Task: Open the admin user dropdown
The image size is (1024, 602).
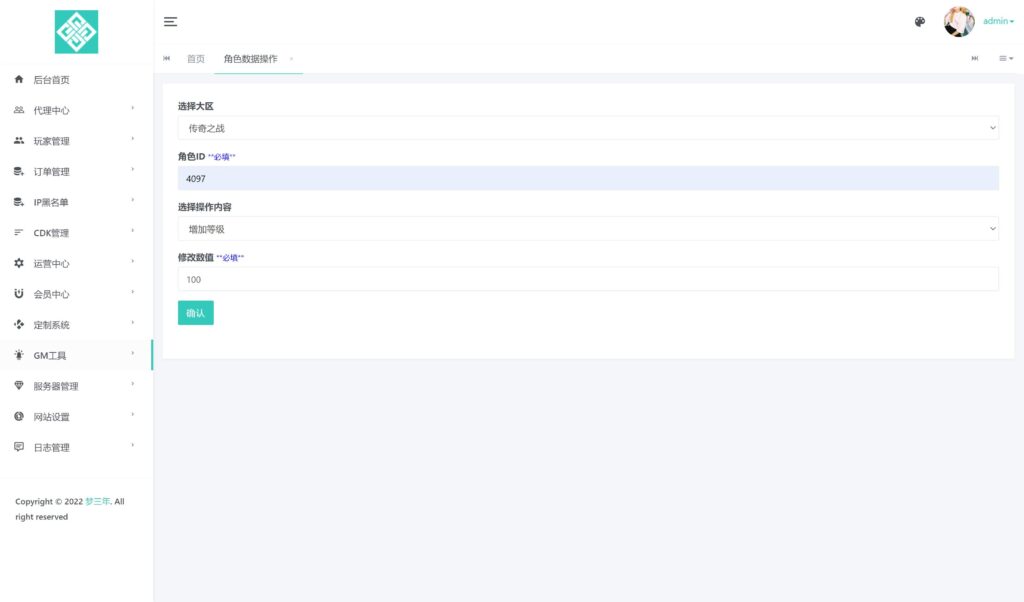Action: pos(998,22)
